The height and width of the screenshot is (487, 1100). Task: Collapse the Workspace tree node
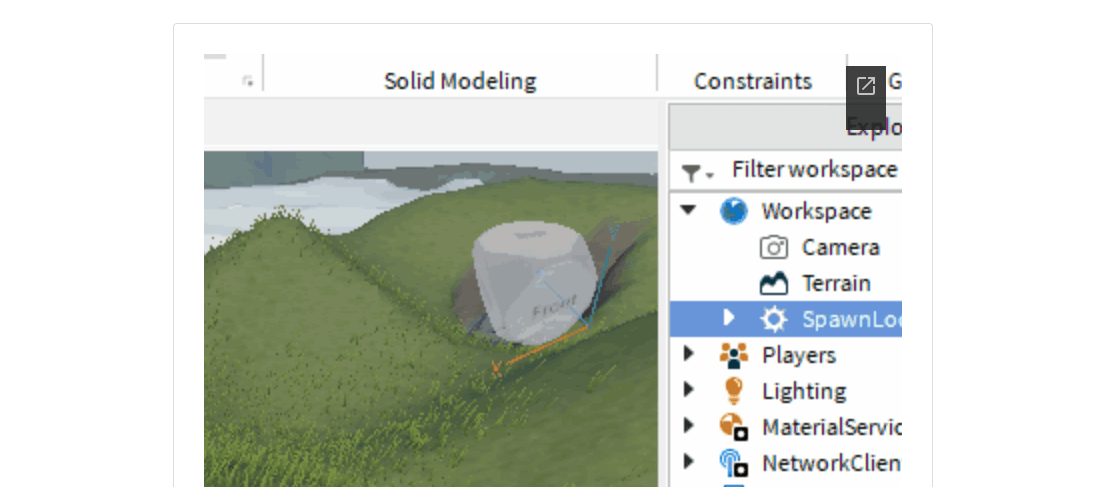688,211
